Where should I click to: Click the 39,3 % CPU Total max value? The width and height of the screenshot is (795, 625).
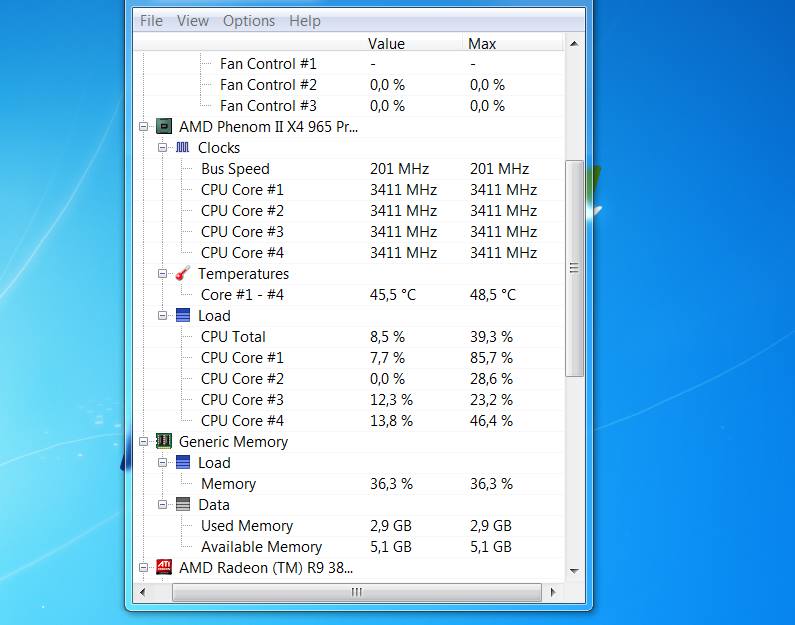[x=491, y=337]
